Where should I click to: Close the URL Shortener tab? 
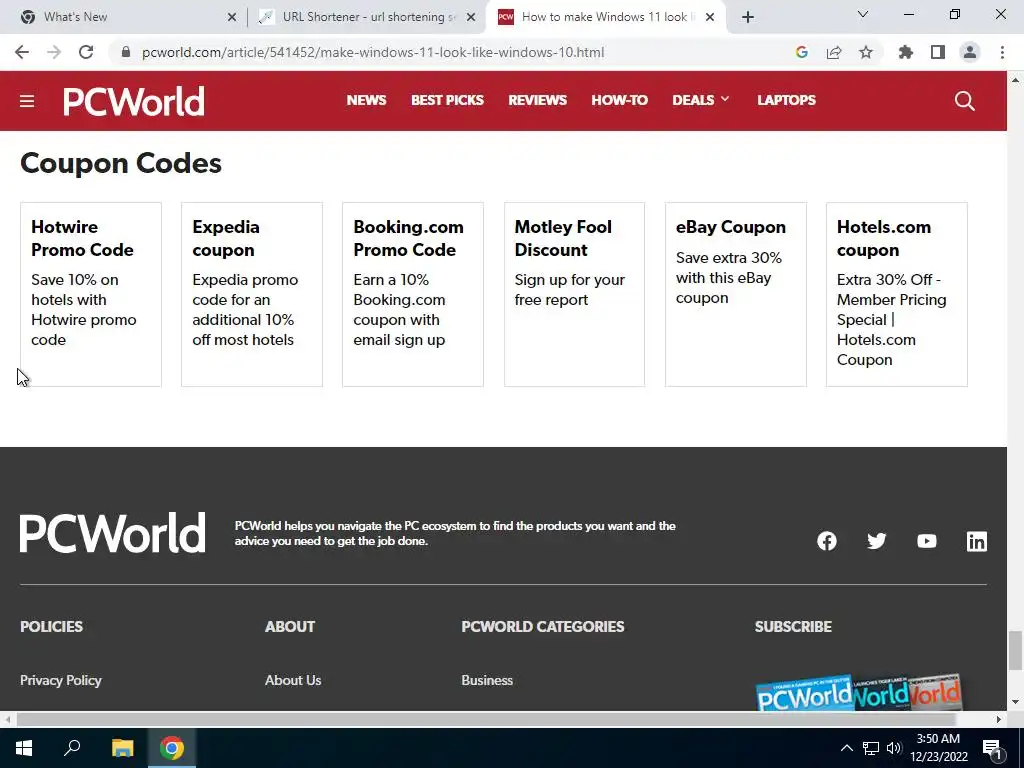click(471, 17)
